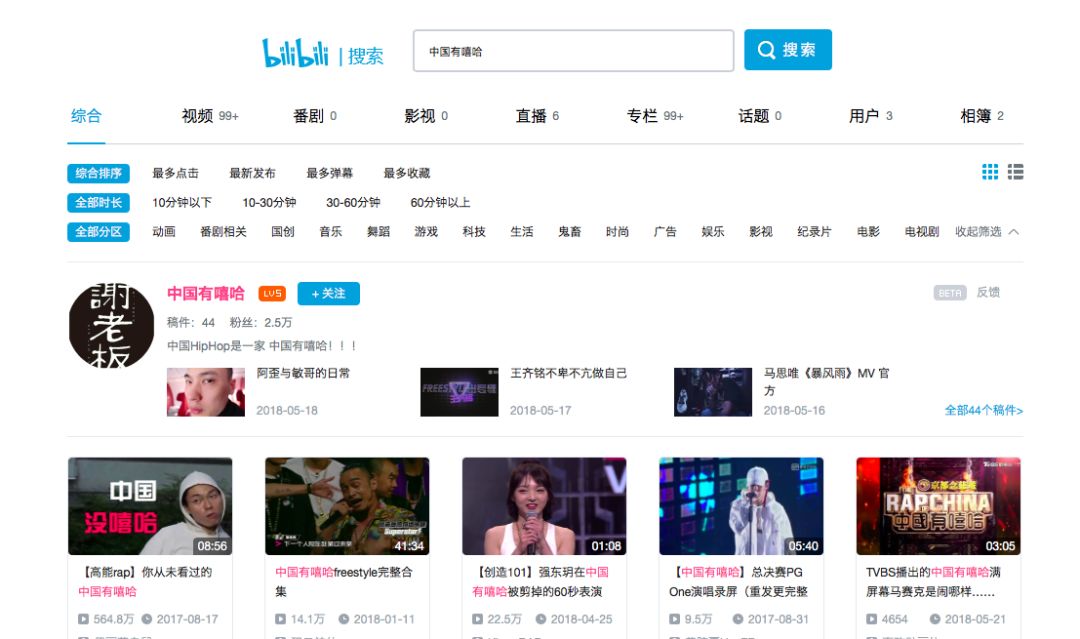Viewport: 1080px width, 639px height.
Task: Open 创造101 强东玥 video title
Action: tap(543, 582)
